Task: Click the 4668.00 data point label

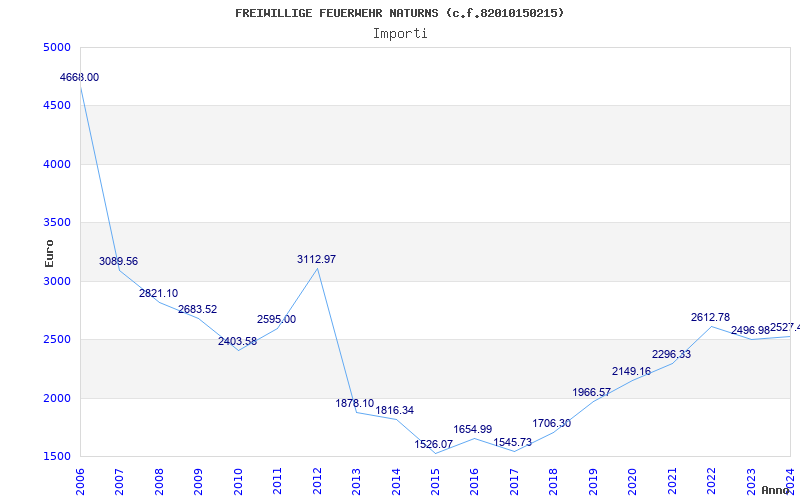Action: (x=79, y=77)
